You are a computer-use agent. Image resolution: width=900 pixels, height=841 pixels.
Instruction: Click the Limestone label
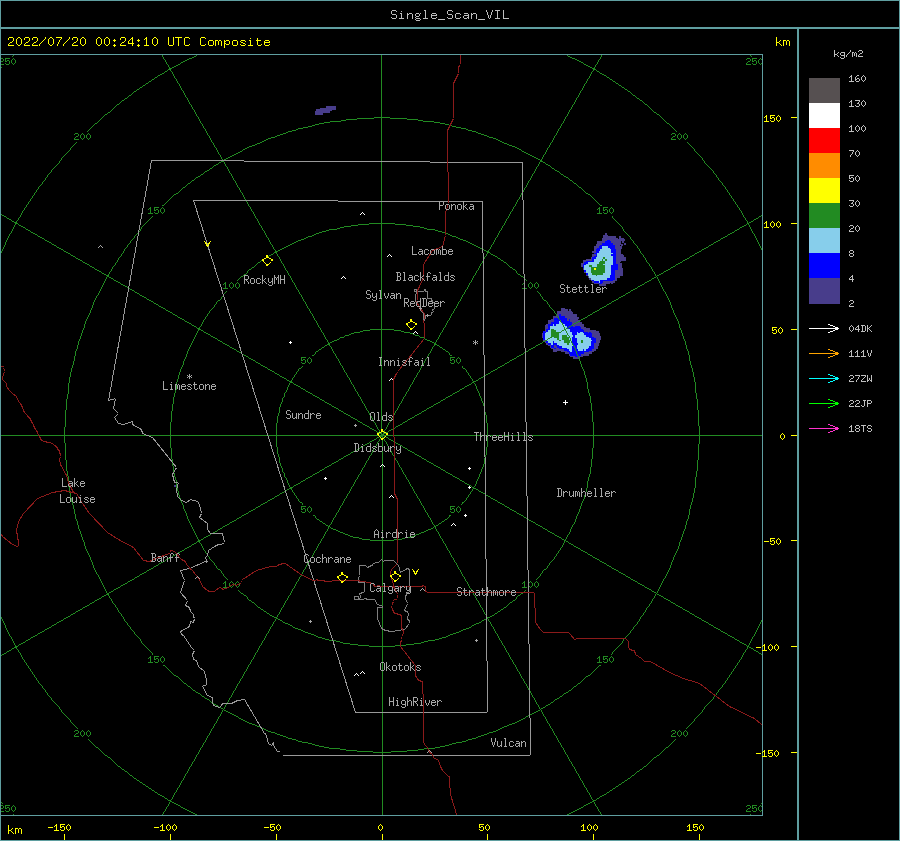[189, 386]
